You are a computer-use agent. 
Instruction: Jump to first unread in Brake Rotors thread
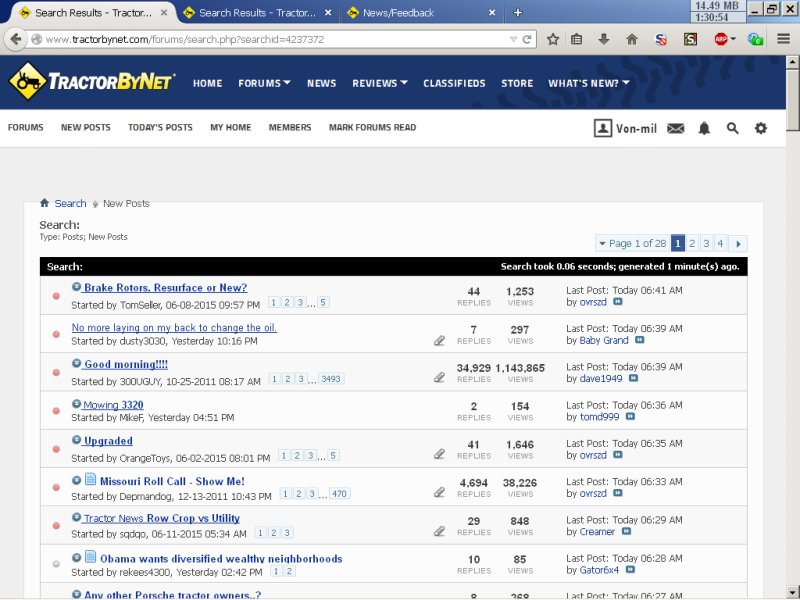click(77, 287)
